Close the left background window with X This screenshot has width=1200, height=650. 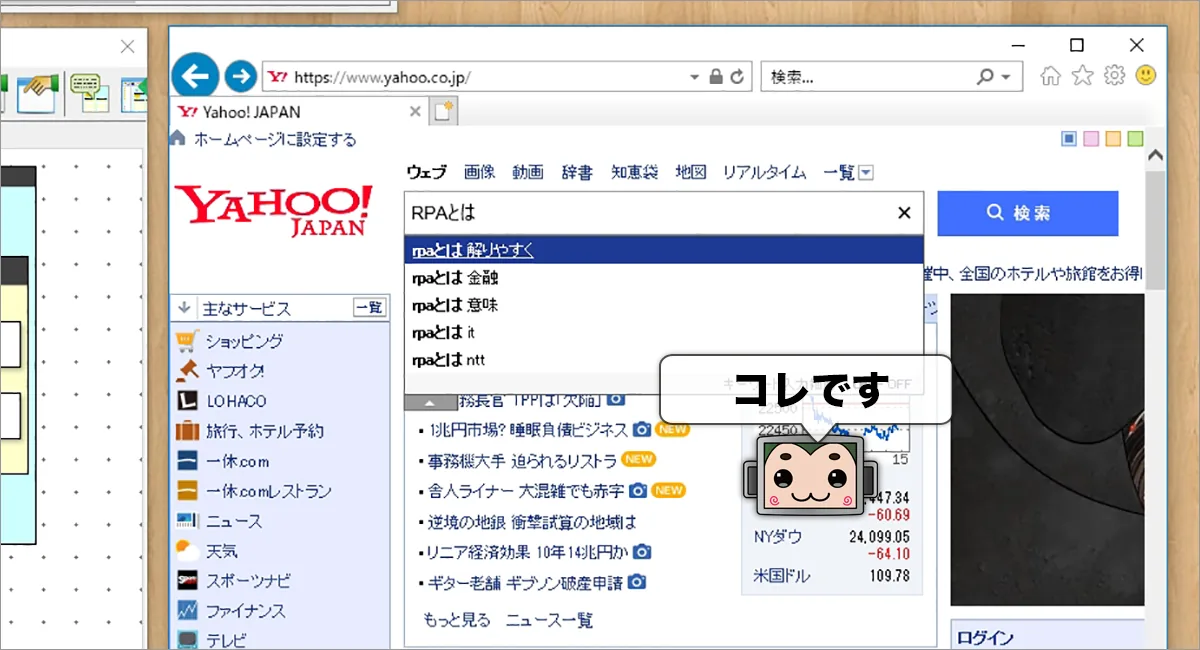(127, 46)
